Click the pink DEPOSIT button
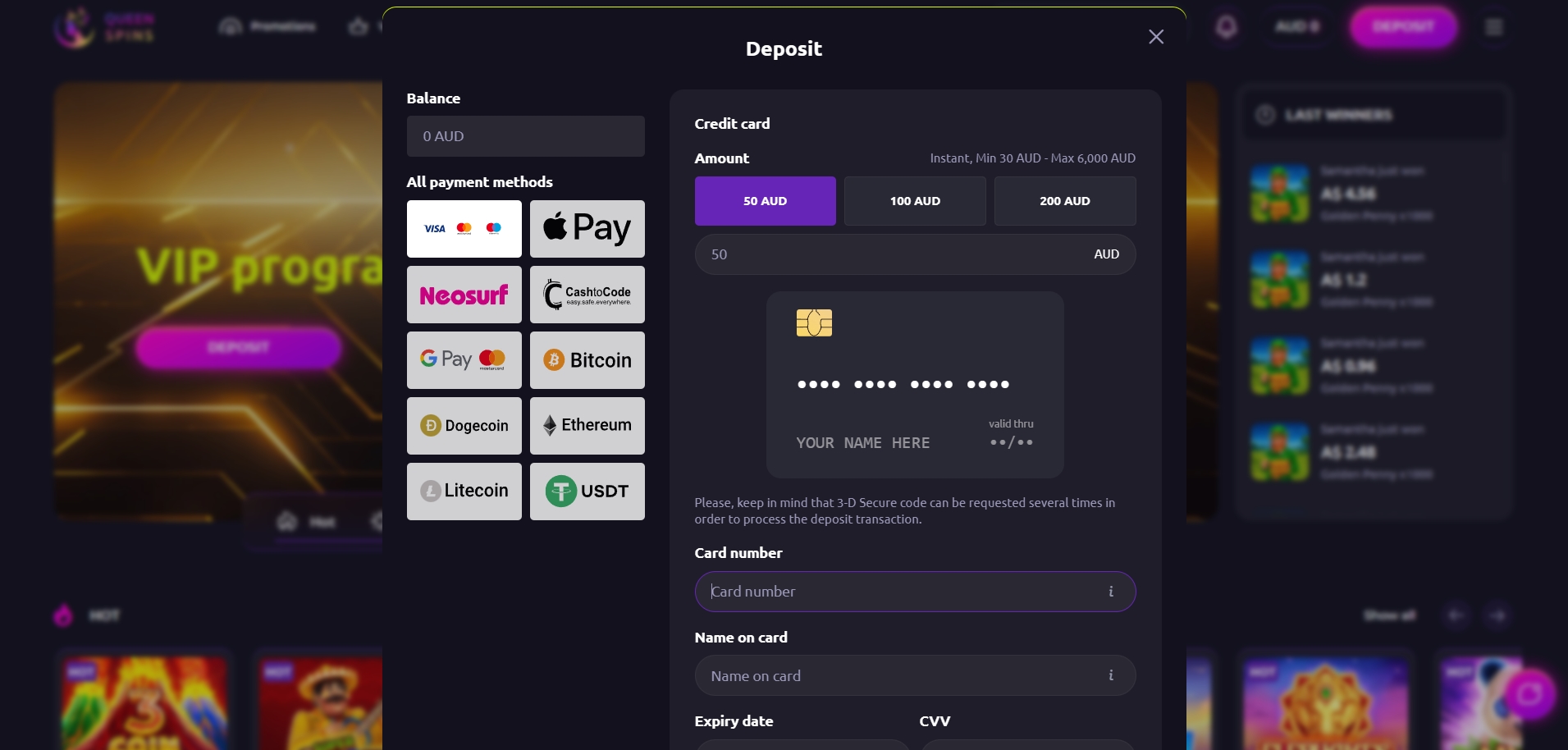 point(1402,27)
